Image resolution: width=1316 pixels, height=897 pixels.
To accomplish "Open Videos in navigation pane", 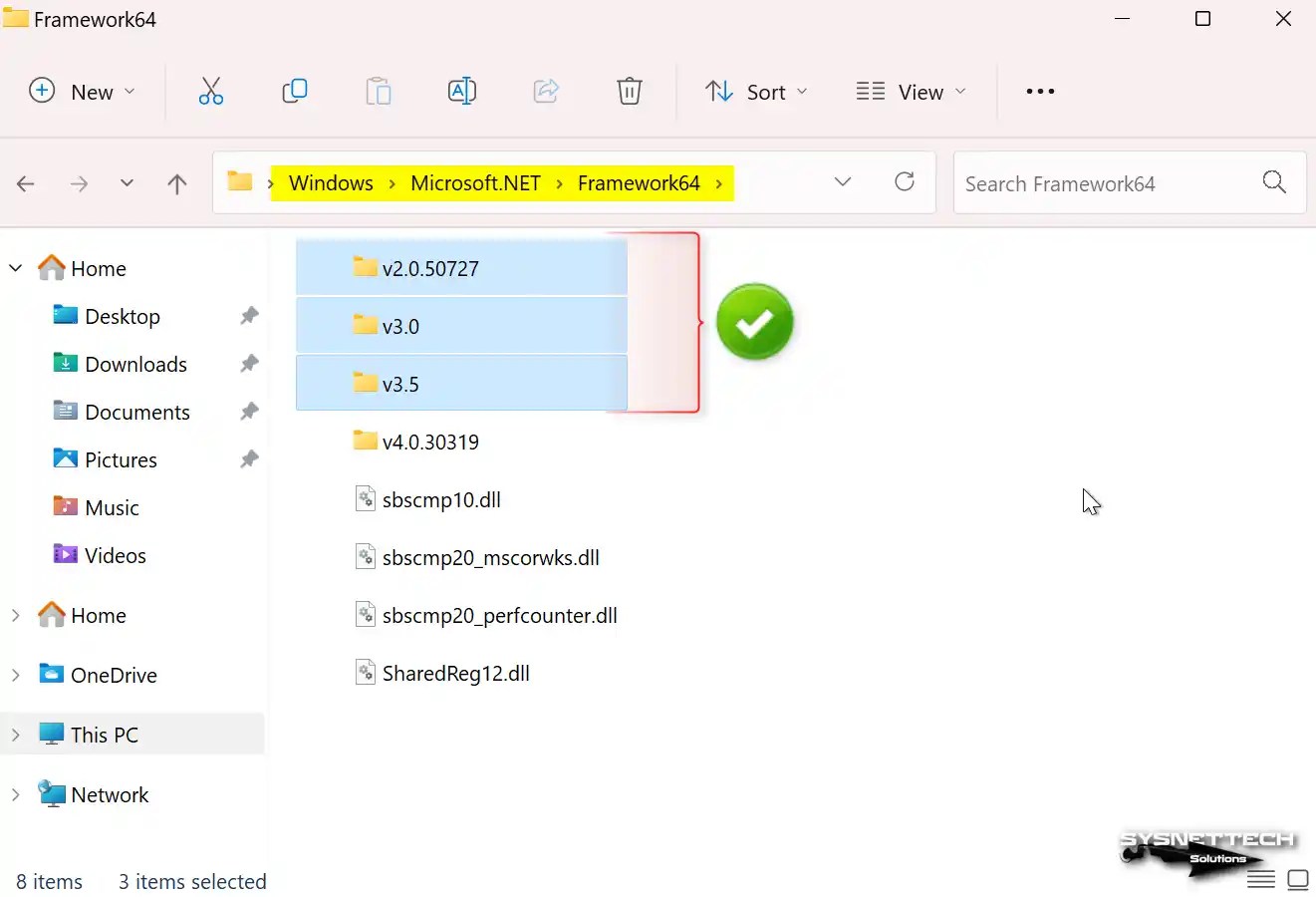I will coord(116,555).
